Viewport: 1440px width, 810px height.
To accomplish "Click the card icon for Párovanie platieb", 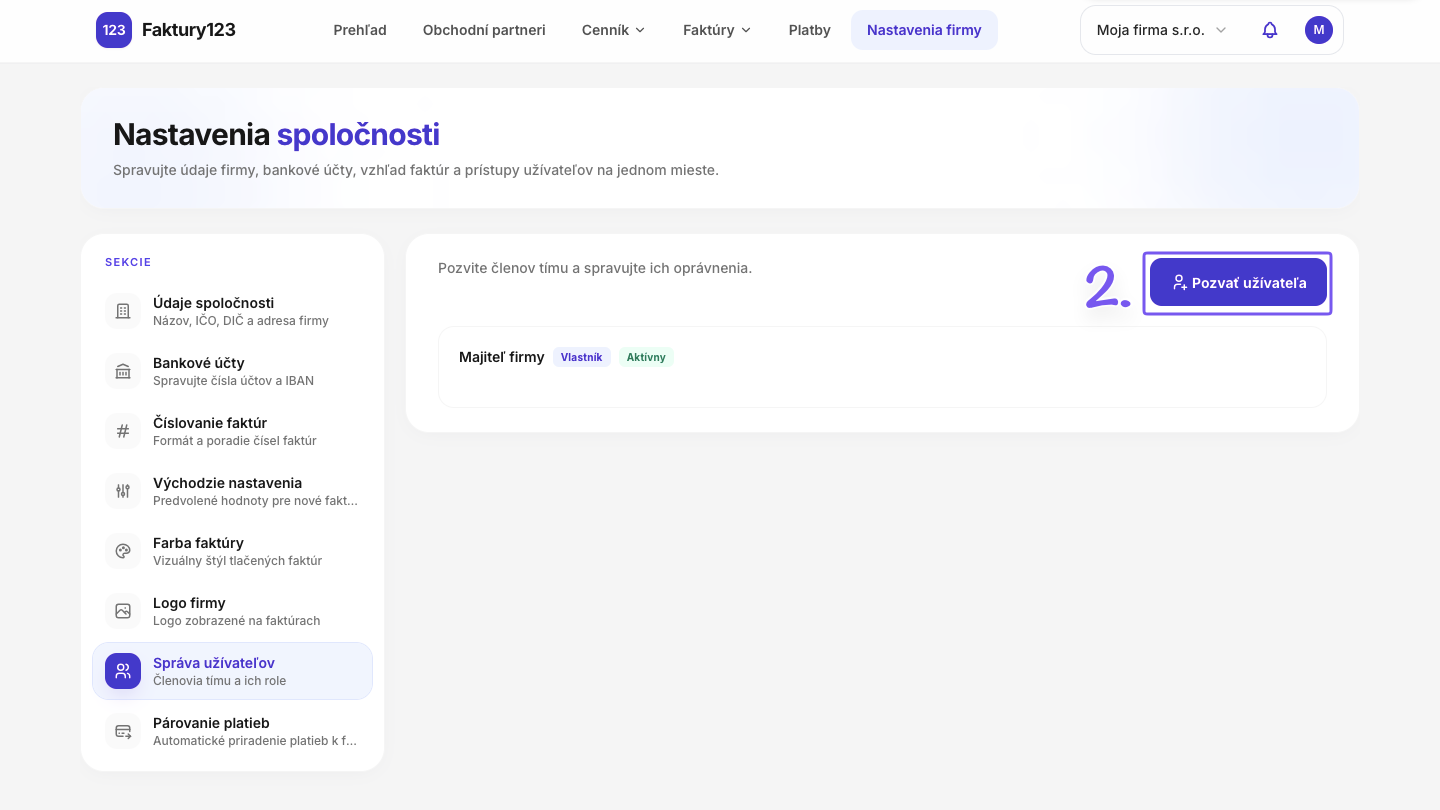I will pos(123,731).
